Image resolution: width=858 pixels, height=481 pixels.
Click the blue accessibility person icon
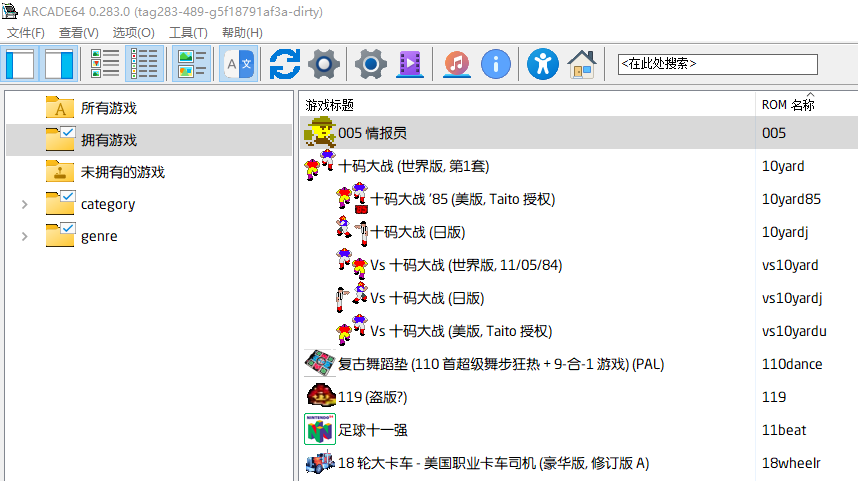point(542,64)
